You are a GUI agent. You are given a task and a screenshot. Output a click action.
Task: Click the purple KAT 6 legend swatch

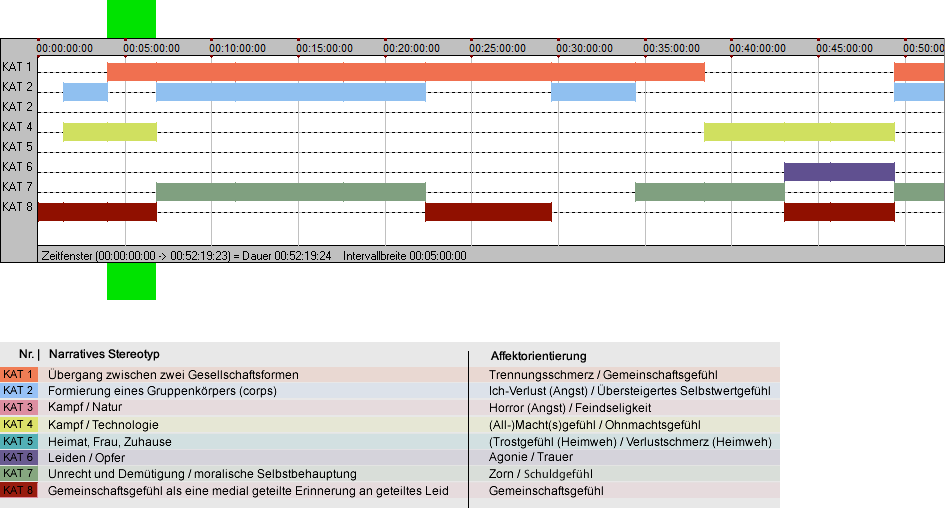coord(19,457)
